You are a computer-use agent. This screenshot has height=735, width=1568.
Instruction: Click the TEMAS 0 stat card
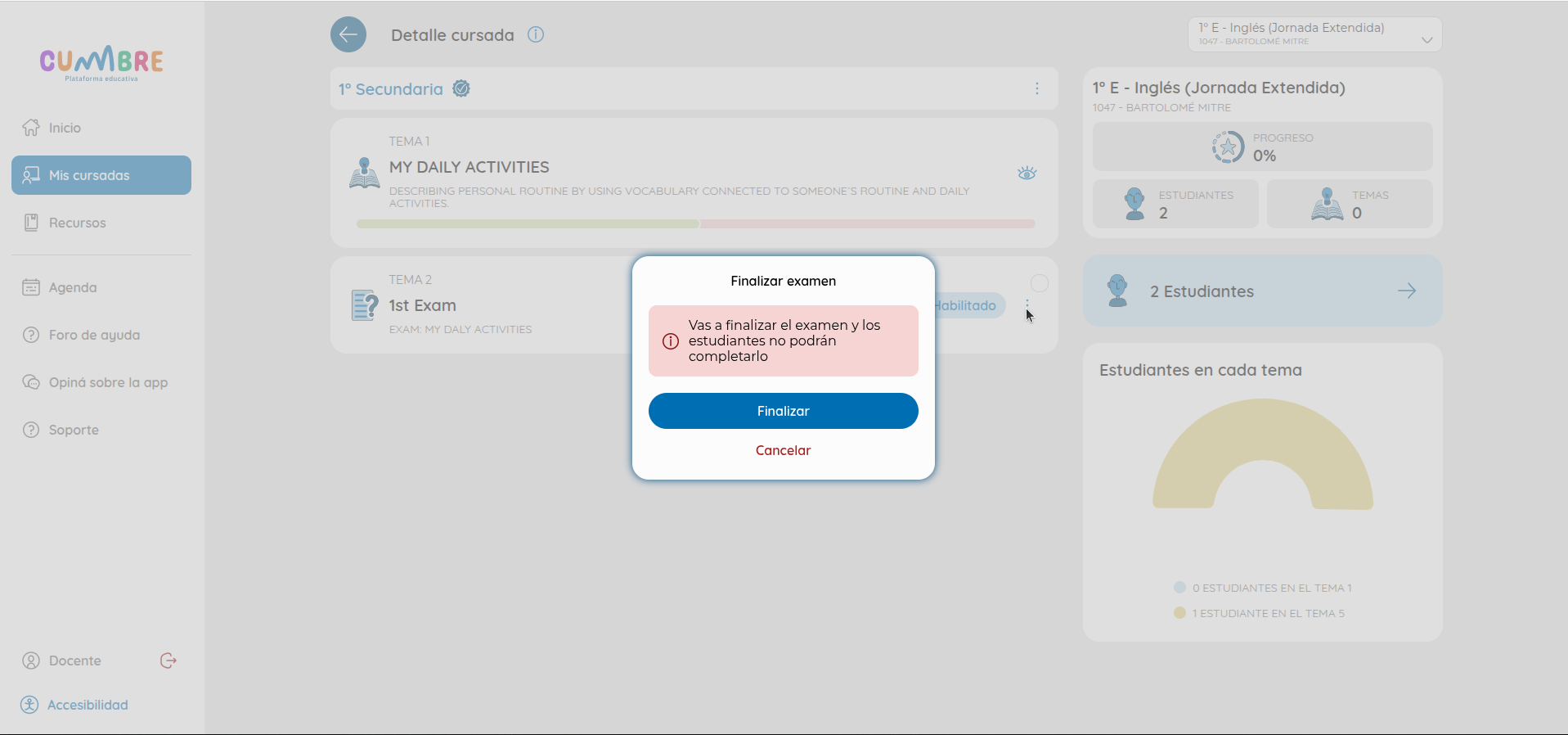pyautogui.click(x=1350, y=204)
